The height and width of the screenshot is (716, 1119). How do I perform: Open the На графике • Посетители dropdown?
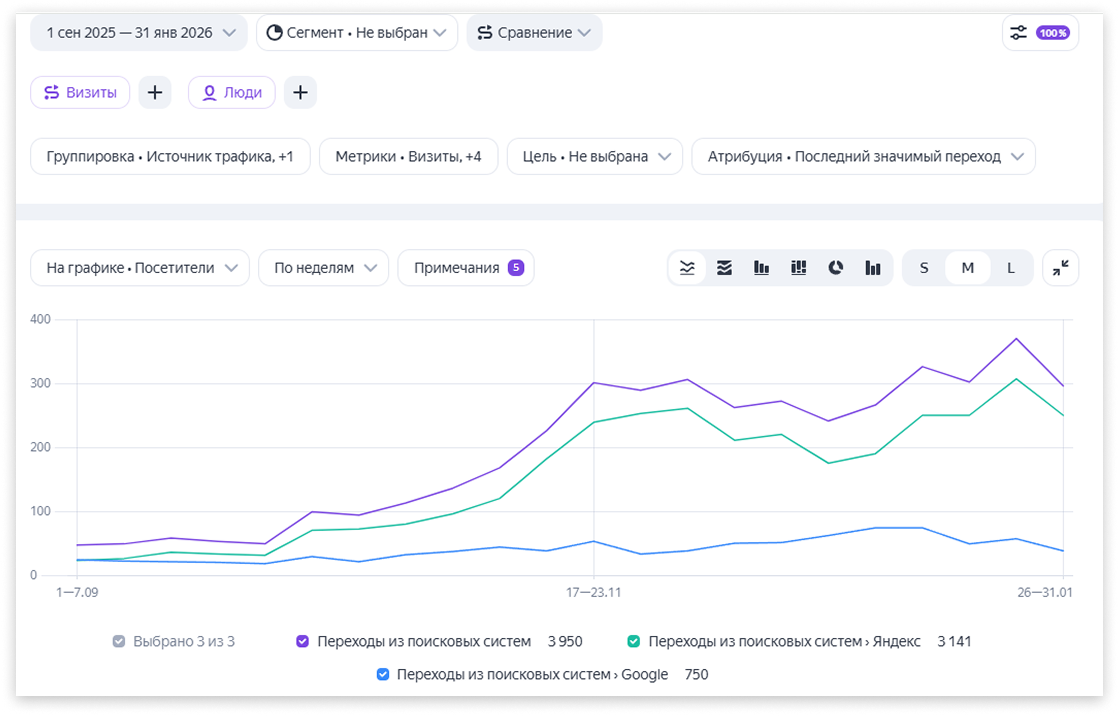point(140,268)
